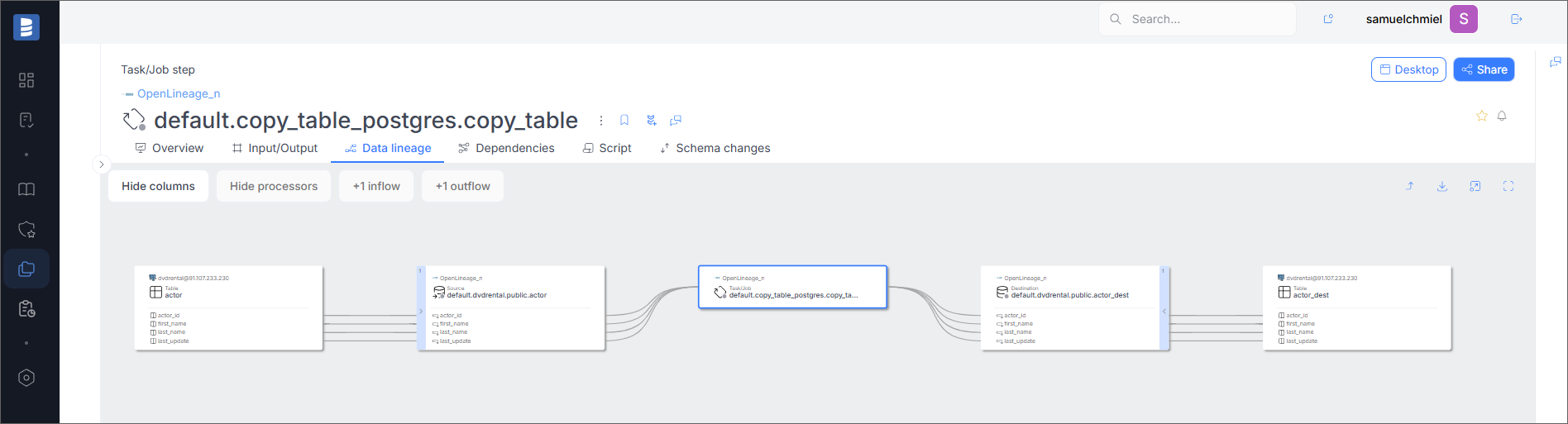Click the table icon of the actor node
The image size is (1568, 424).
click(x=155, y=292)
